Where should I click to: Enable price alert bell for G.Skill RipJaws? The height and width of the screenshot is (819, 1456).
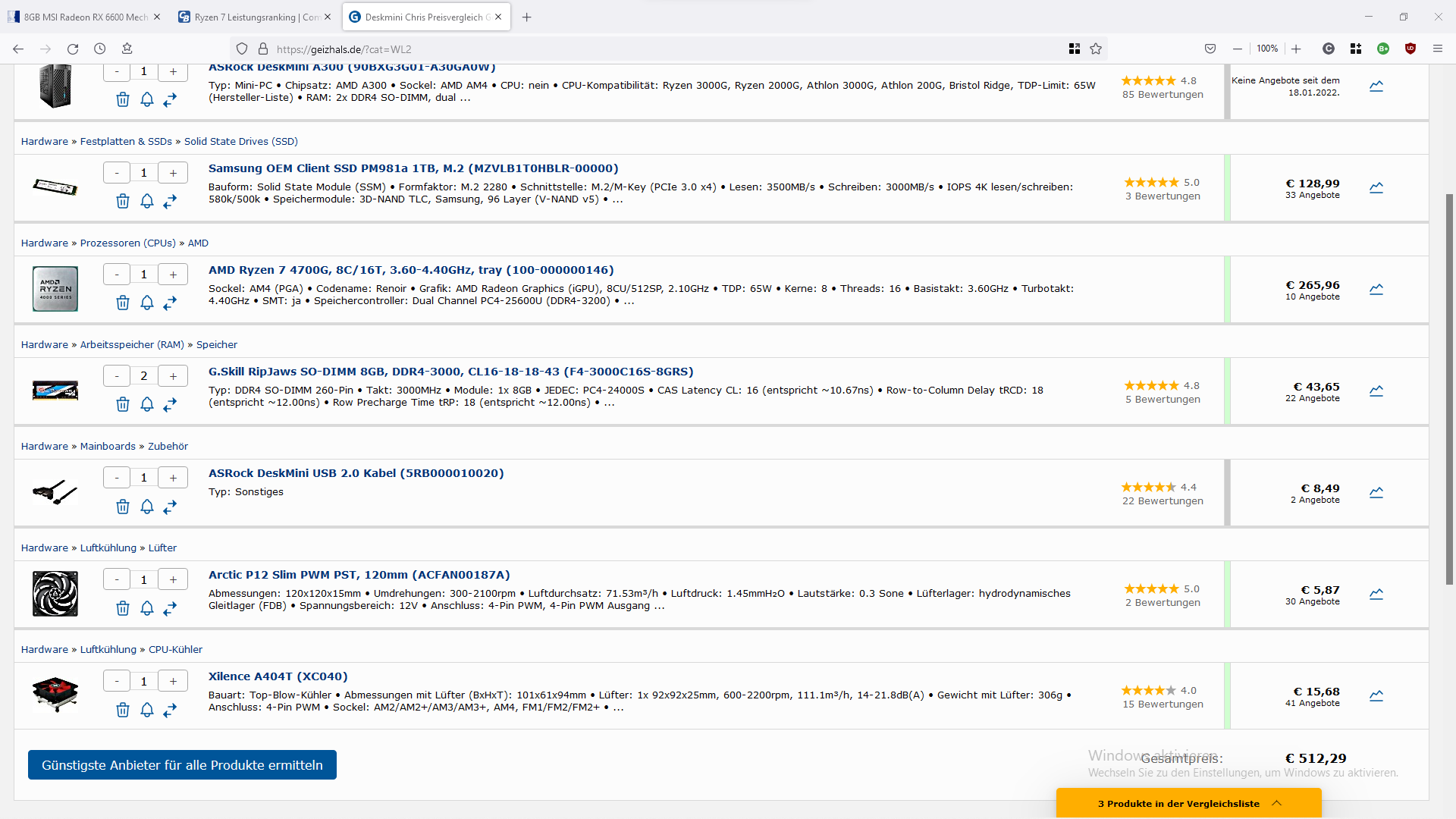(147, 404)
